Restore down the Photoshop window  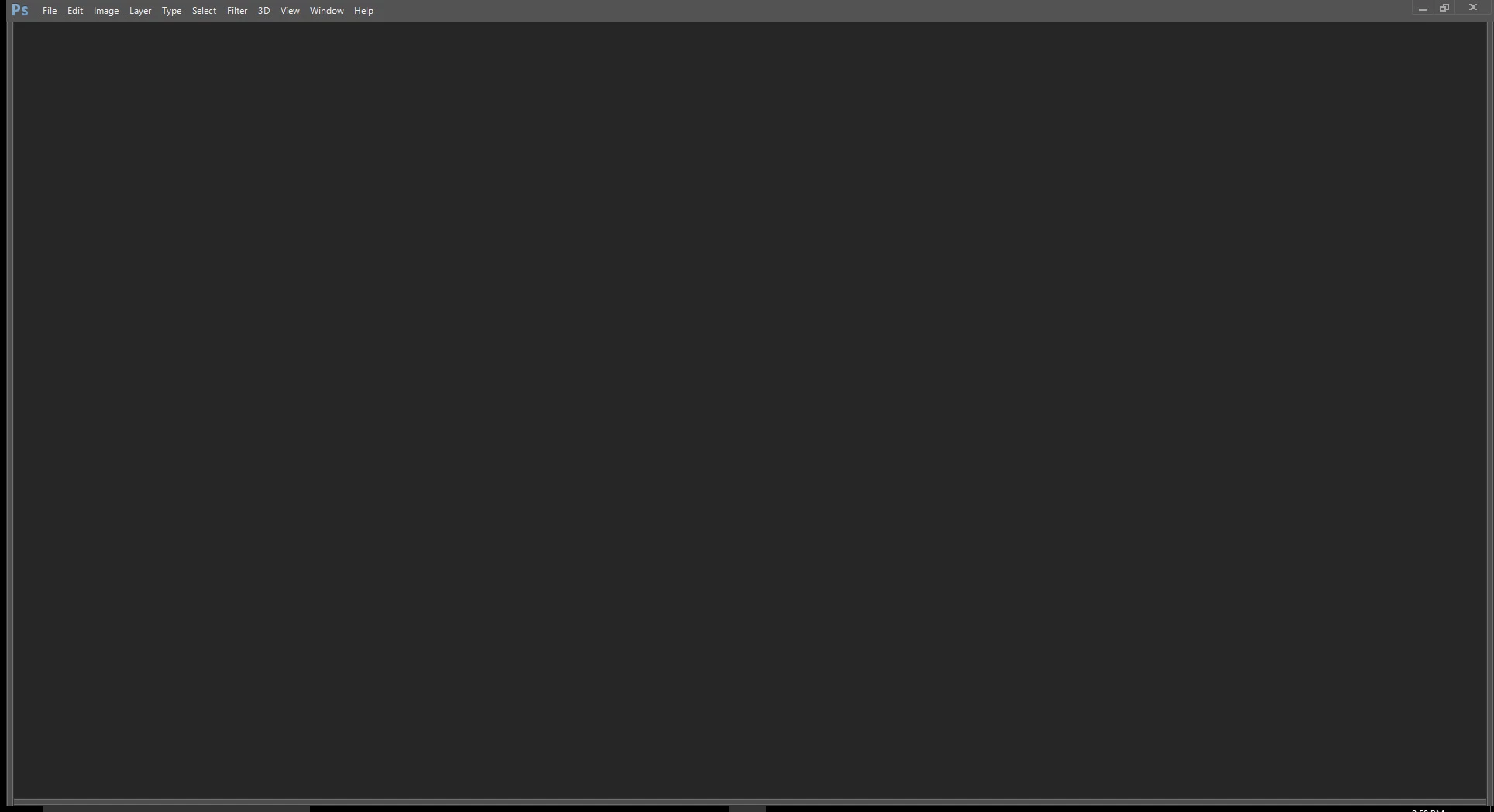1444,8
